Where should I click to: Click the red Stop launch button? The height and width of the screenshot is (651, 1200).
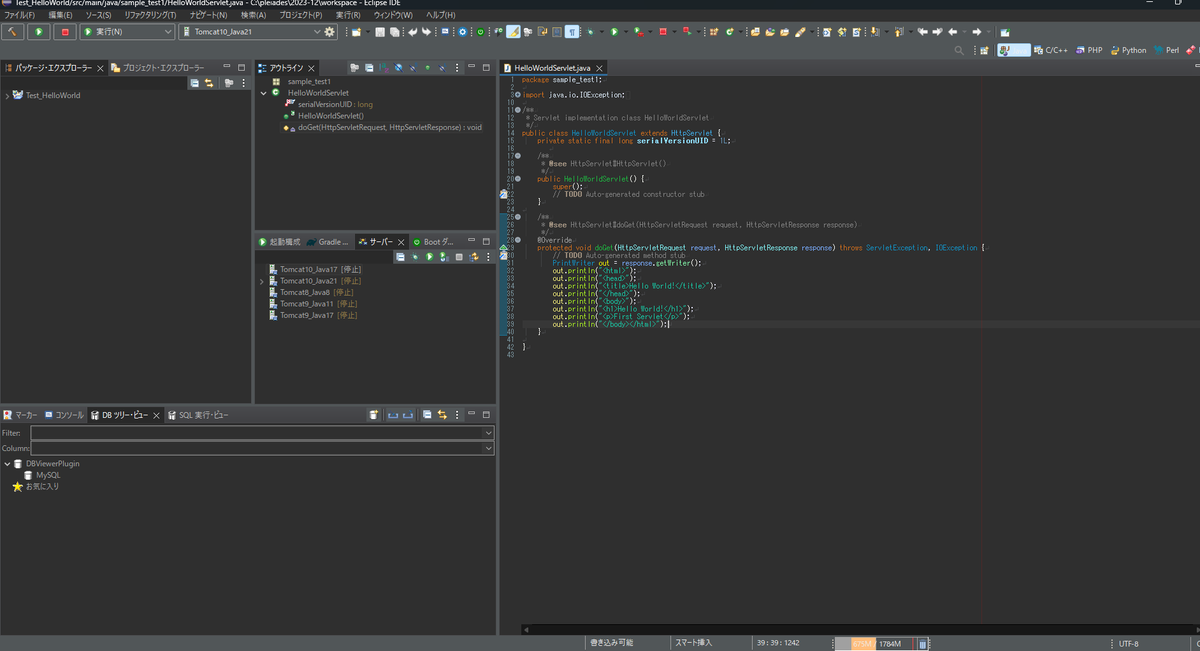(65, 32)
